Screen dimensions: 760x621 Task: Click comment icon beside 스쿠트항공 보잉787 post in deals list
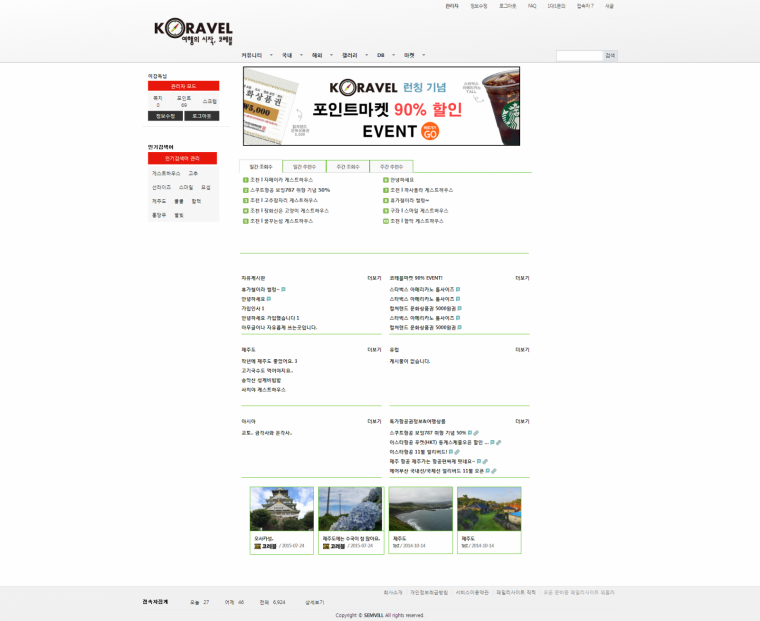pyautogui.click(x=470, y=433)
